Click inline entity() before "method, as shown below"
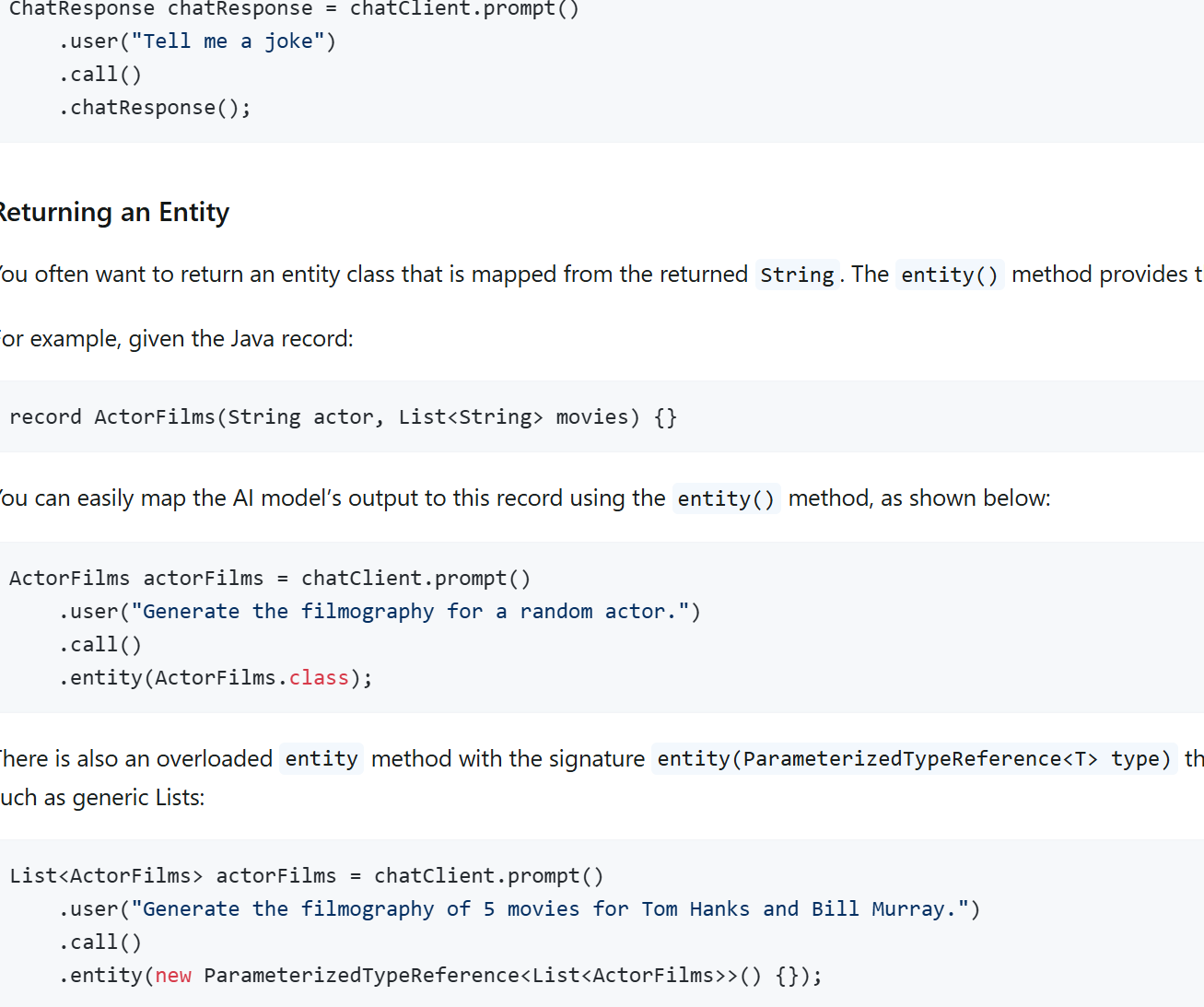The image size is (1204, 1007). point(726,499)
